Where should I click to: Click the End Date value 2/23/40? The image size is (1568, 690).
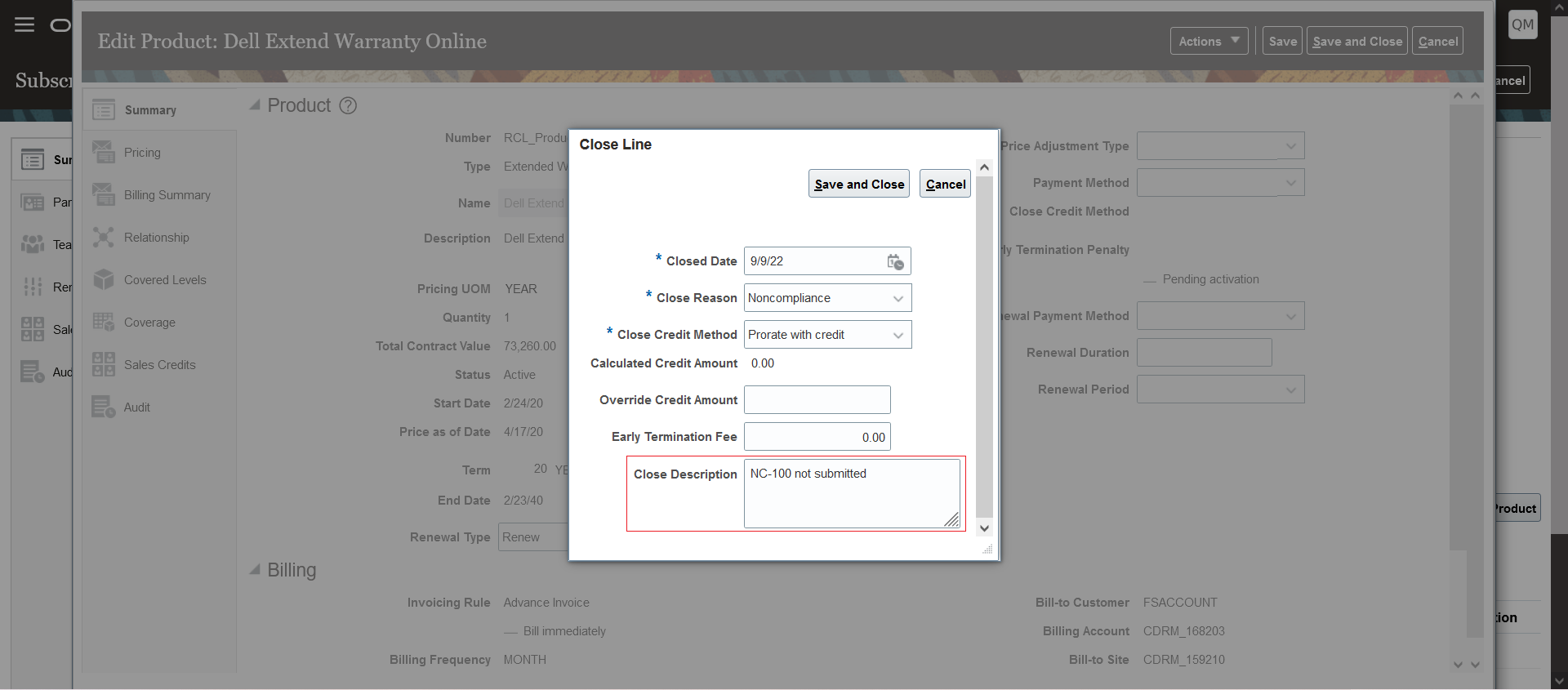(523, 501)
